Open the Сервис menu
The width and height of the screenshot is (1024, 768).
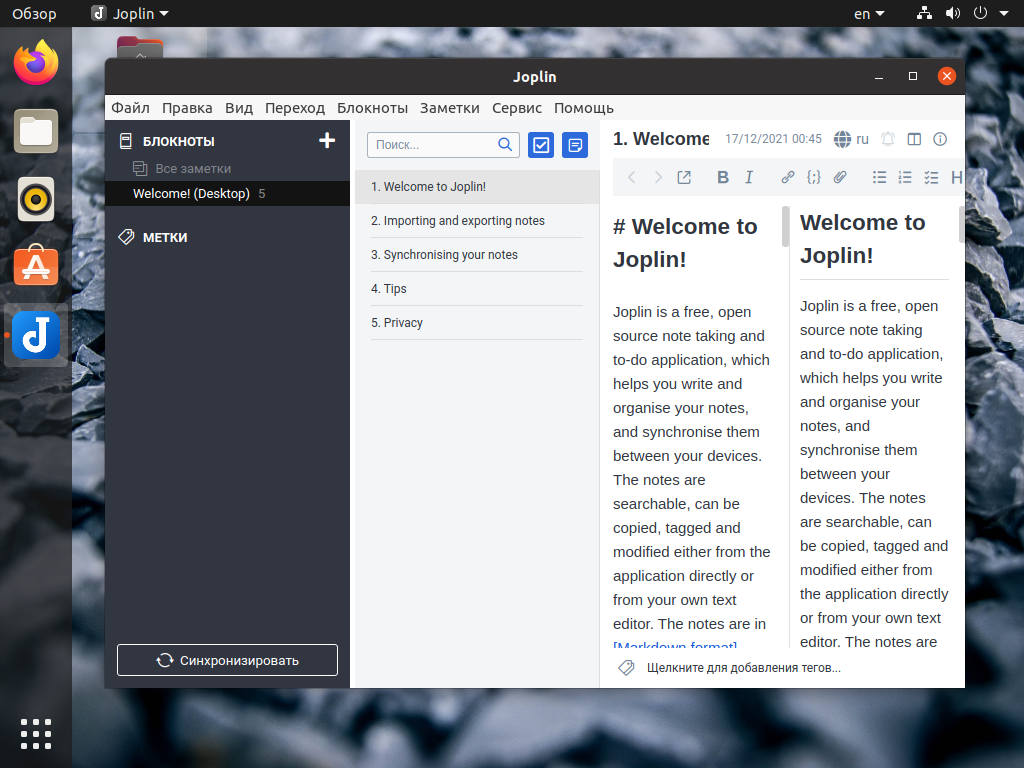coord(517,108)
